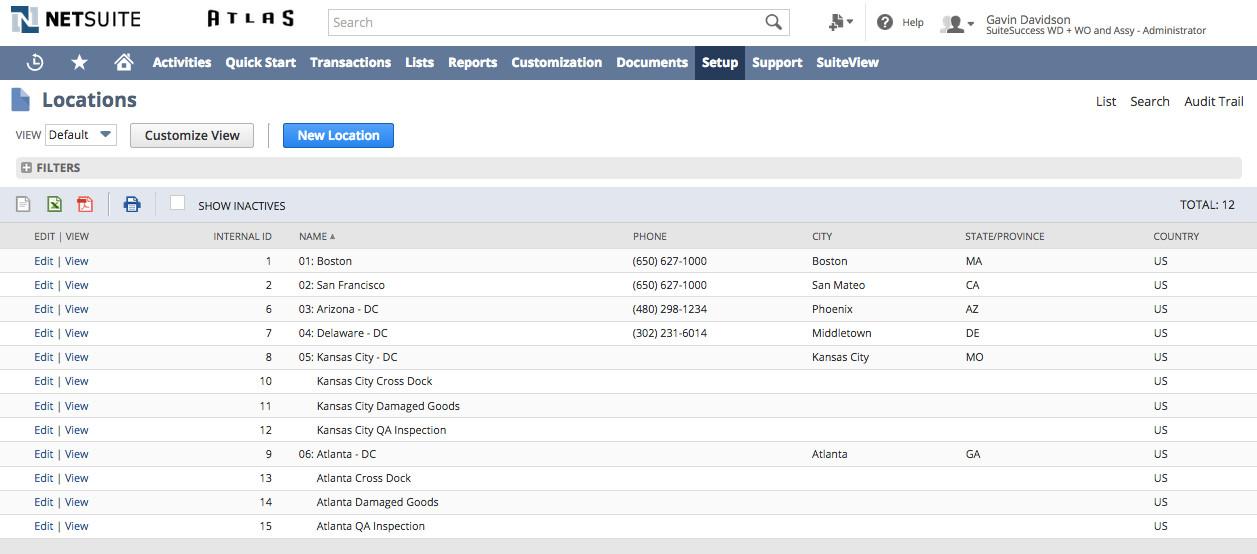This screenshot has width=1257, height=554.
Task: Click the Country column header
Action: pos(1176,237)
